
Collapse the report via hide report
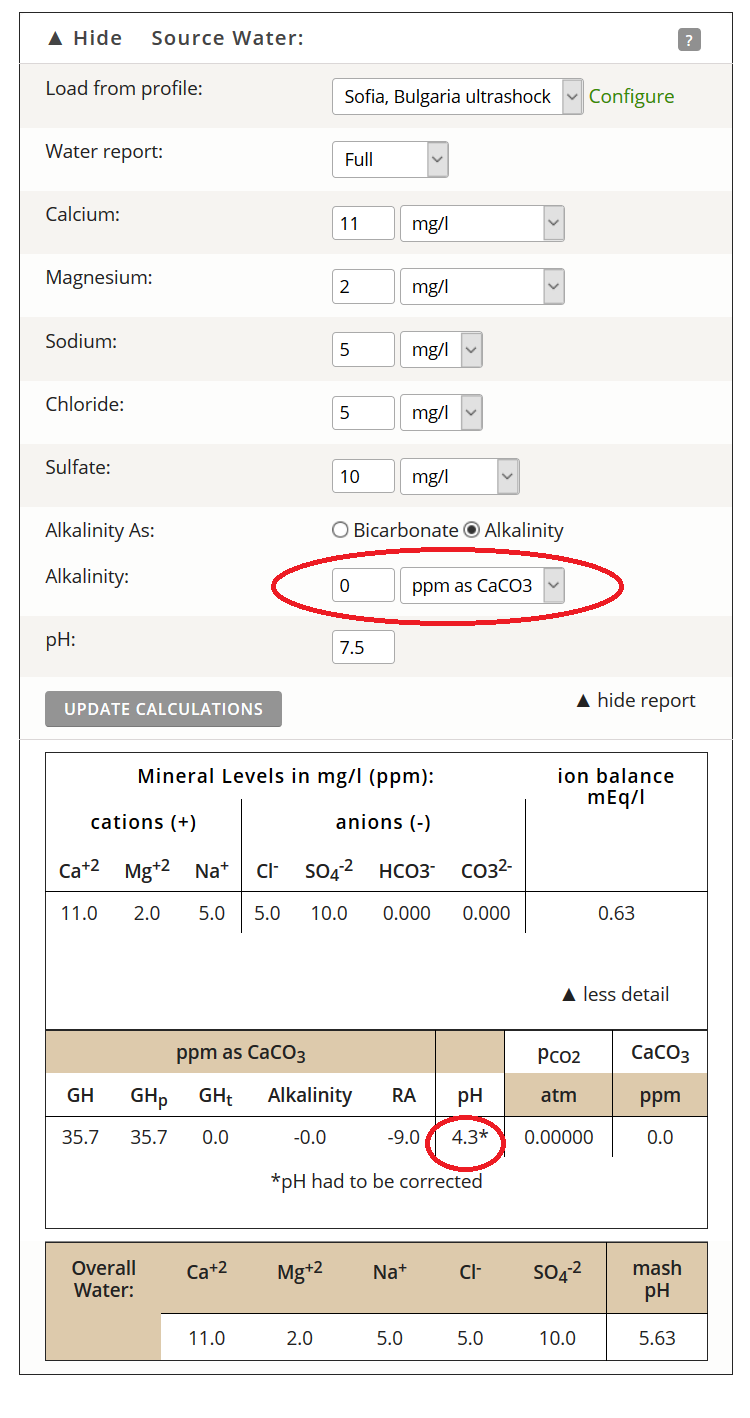[636, 700]
